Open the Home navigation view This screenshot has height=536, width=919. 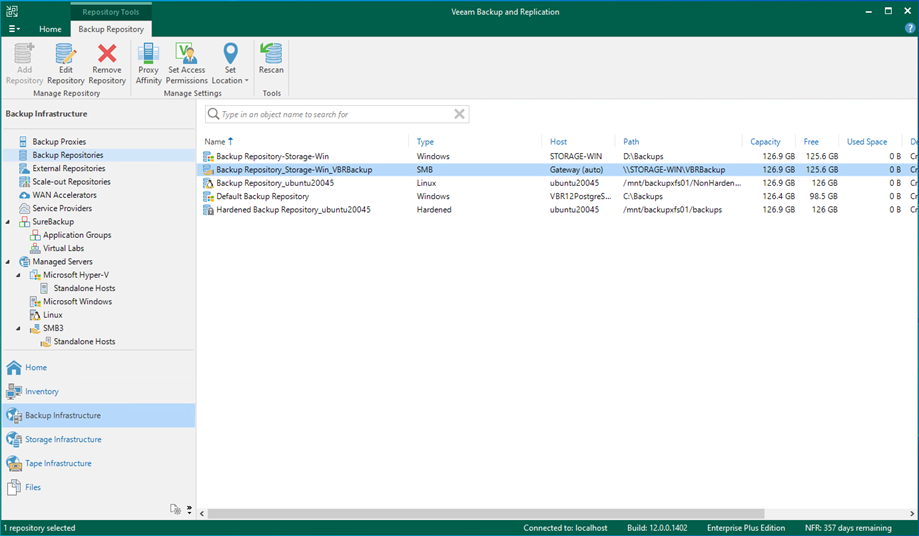[98, 367]
